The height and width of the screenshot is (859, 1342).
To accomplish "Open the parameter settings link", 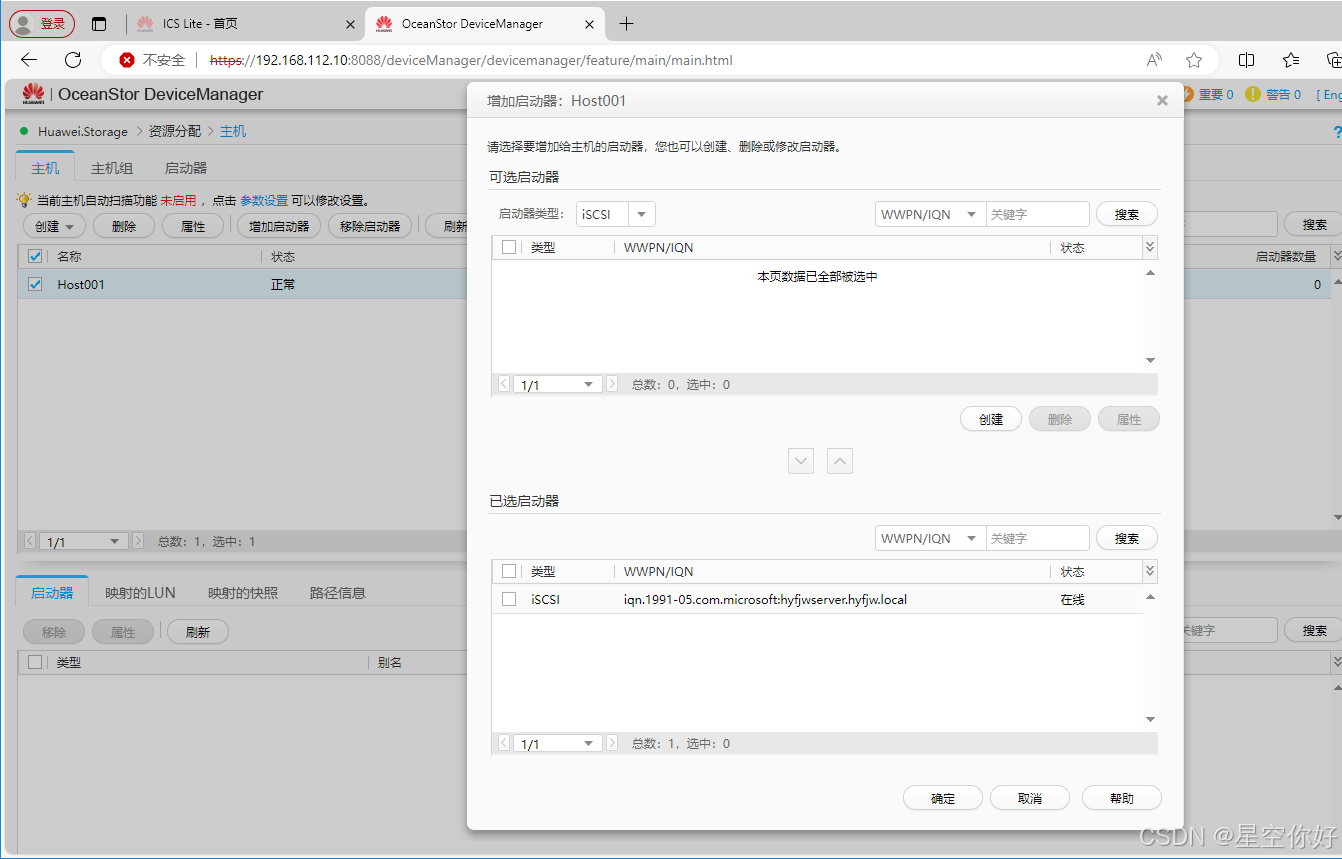I will pyautogui.click(x=264, y=201).
